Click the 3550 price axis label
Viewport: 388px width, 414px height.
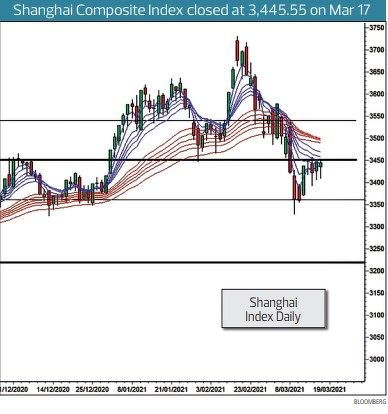[377, 116]
